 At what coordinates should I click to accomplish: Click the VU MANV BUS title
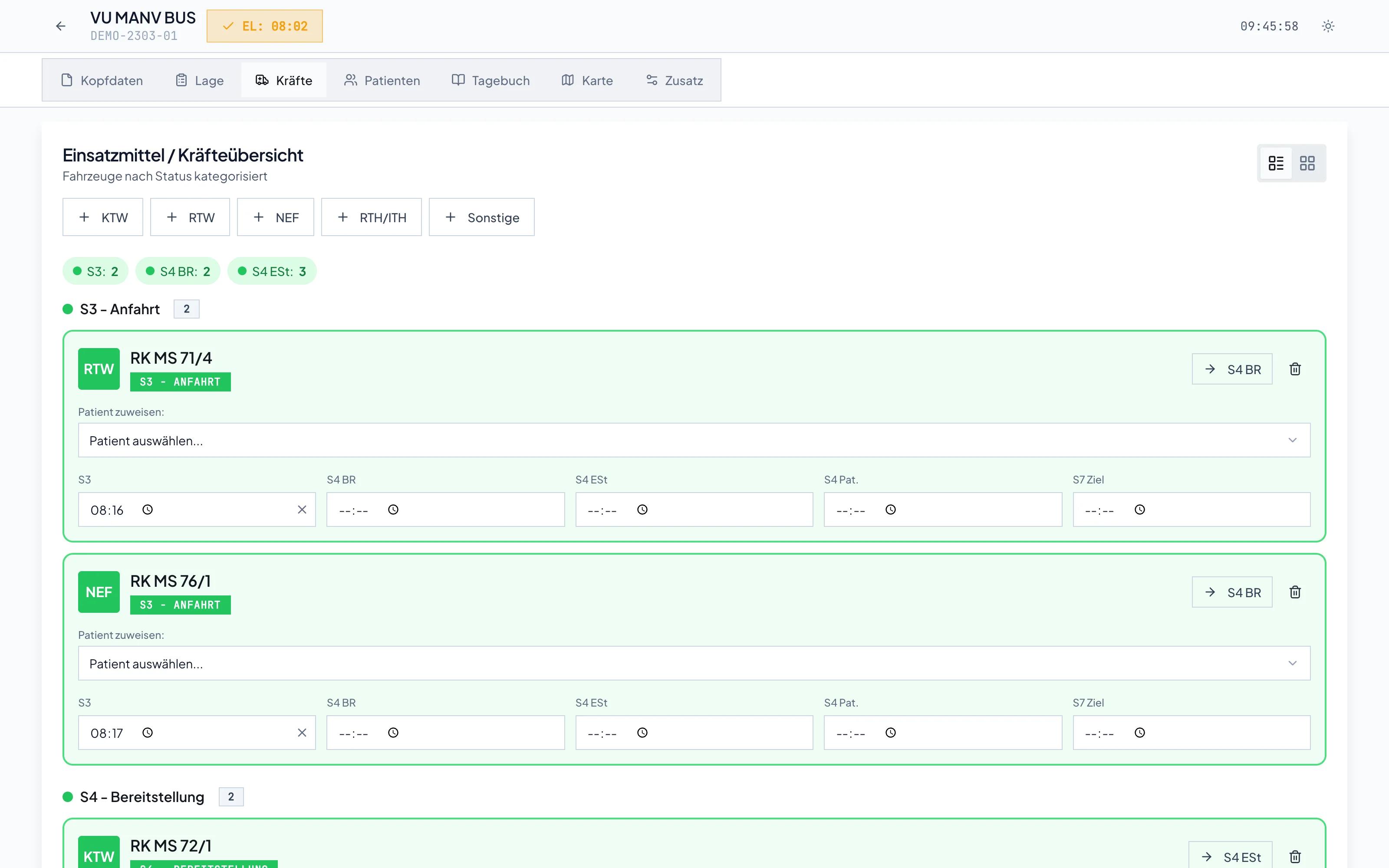click(143, 18)
